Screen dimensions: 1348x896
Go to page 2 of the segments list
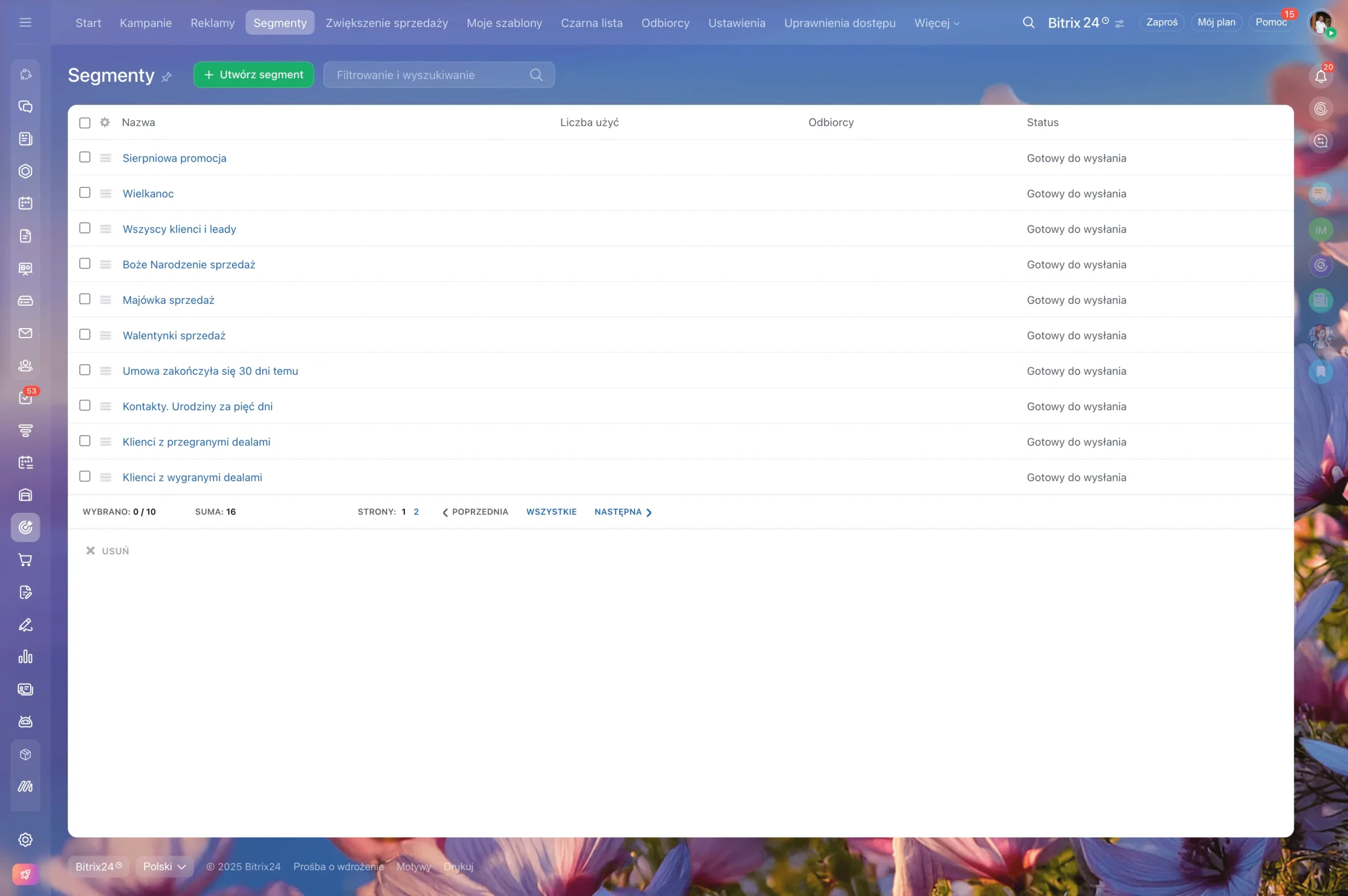tap(416, 512)
